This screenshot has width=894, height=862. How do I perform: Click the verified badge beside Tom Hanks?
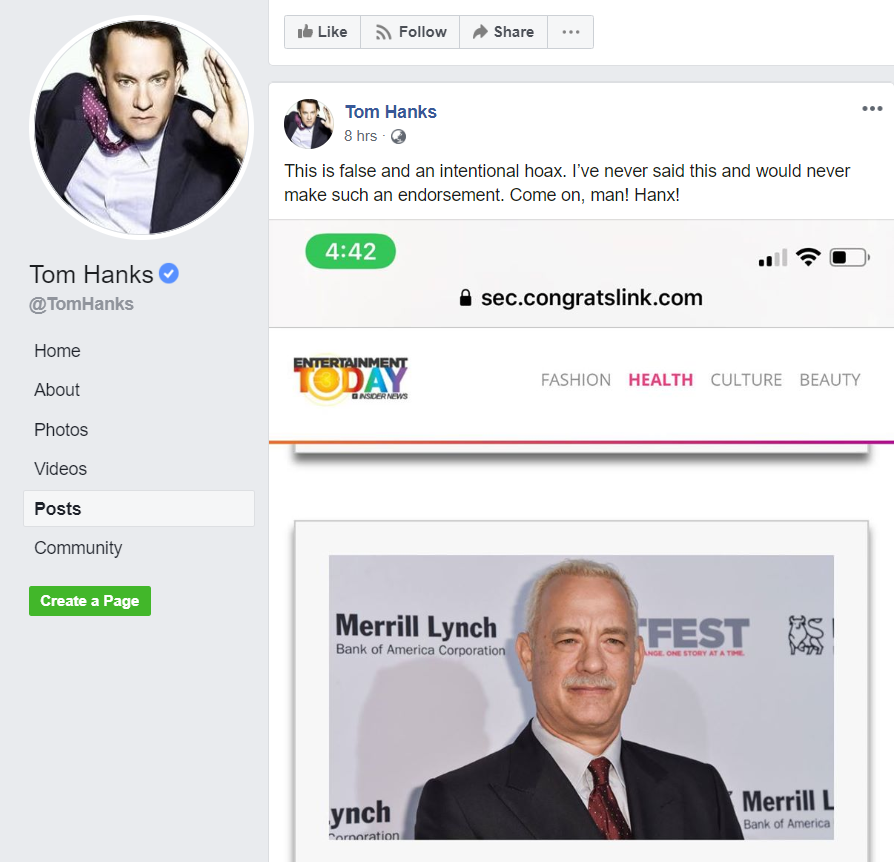pos(165,274)
